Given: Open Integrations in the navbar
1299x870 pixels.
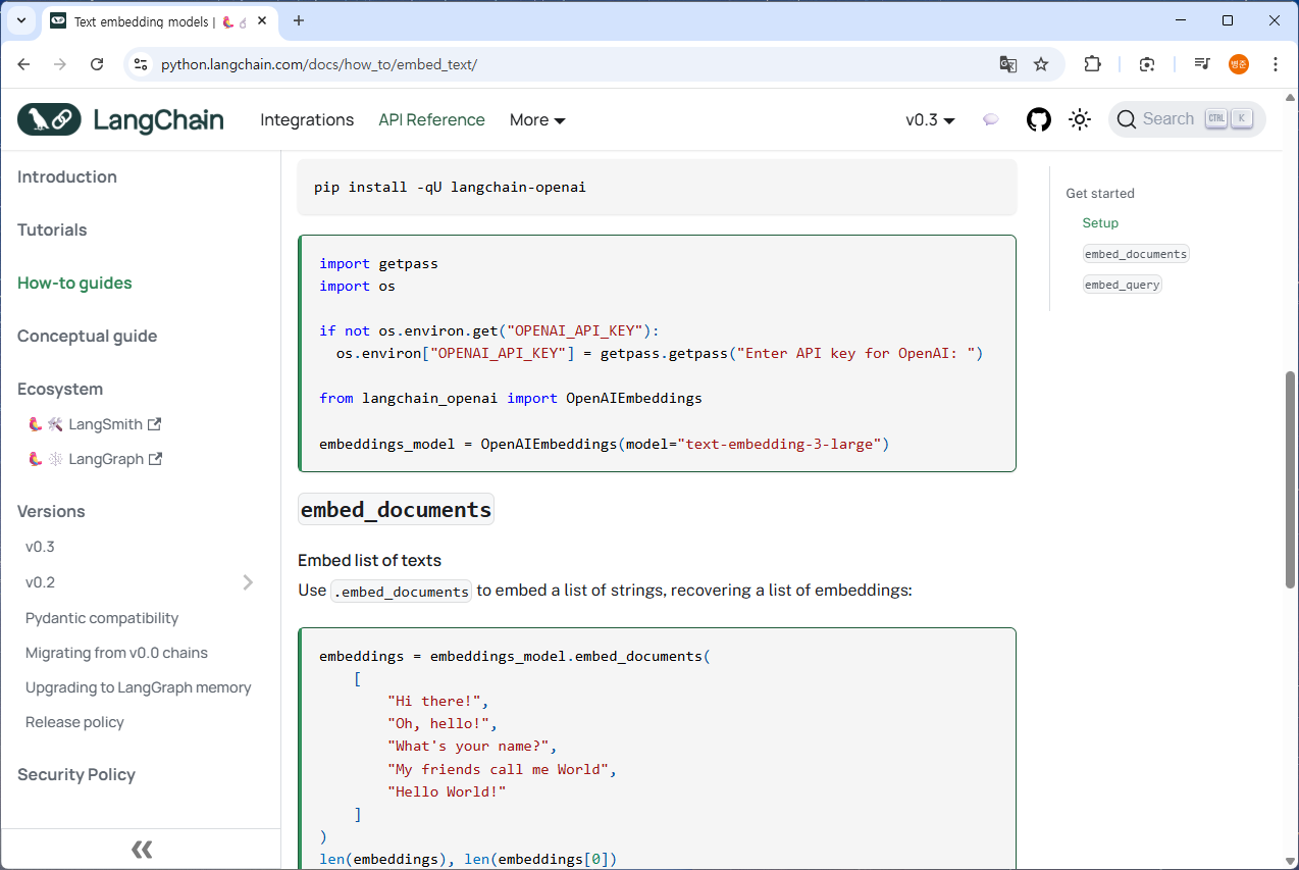Looking at the screenshot, I should pos(307,120).
